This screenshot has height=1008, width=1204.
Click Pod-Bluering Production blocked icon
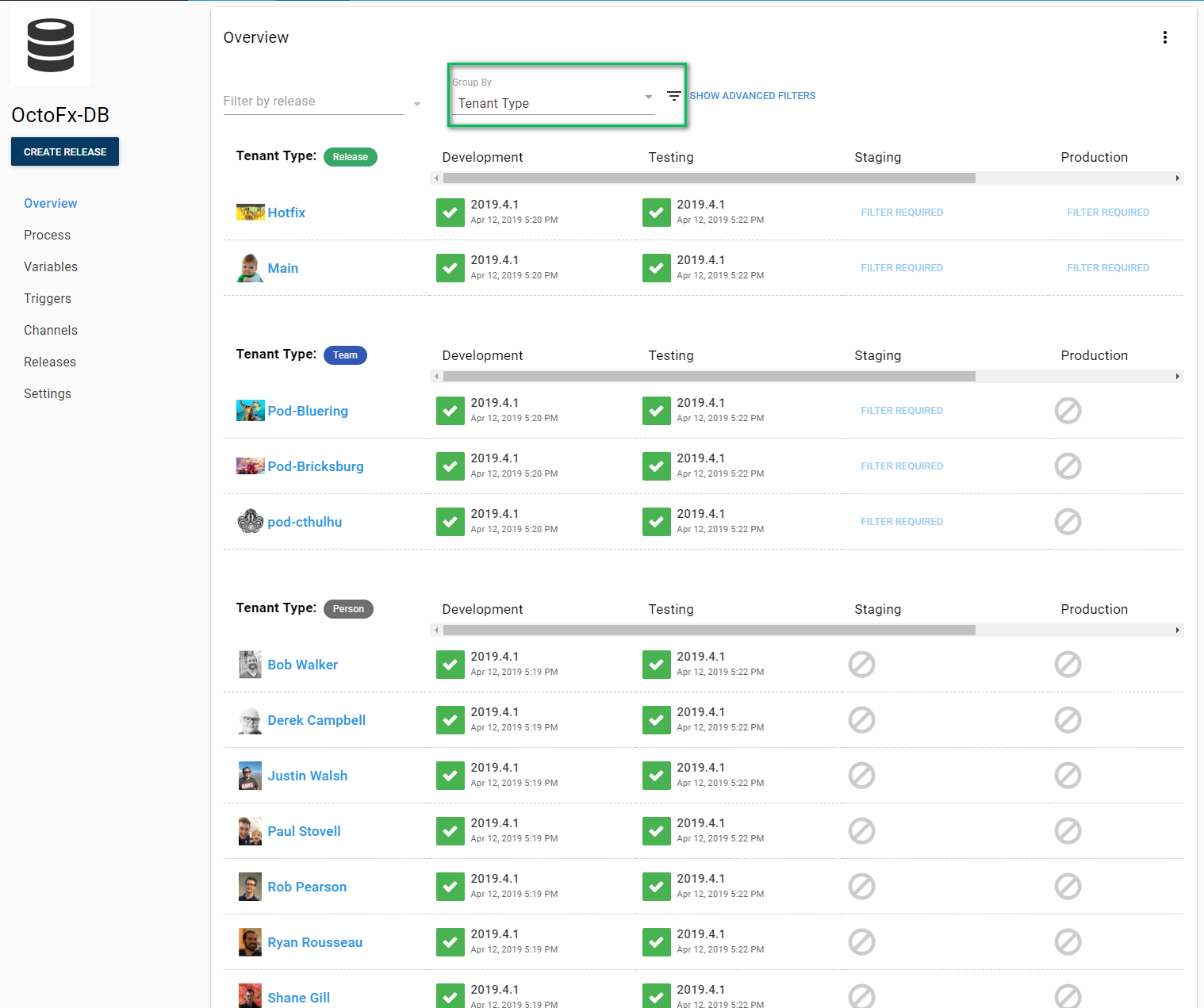1067,411
